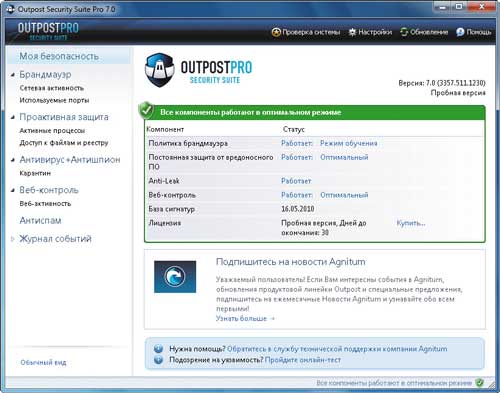Select 'Журнал событий' in the sidebar
The width and height of the screenshot is (500, 393).
tap(55, 239)
